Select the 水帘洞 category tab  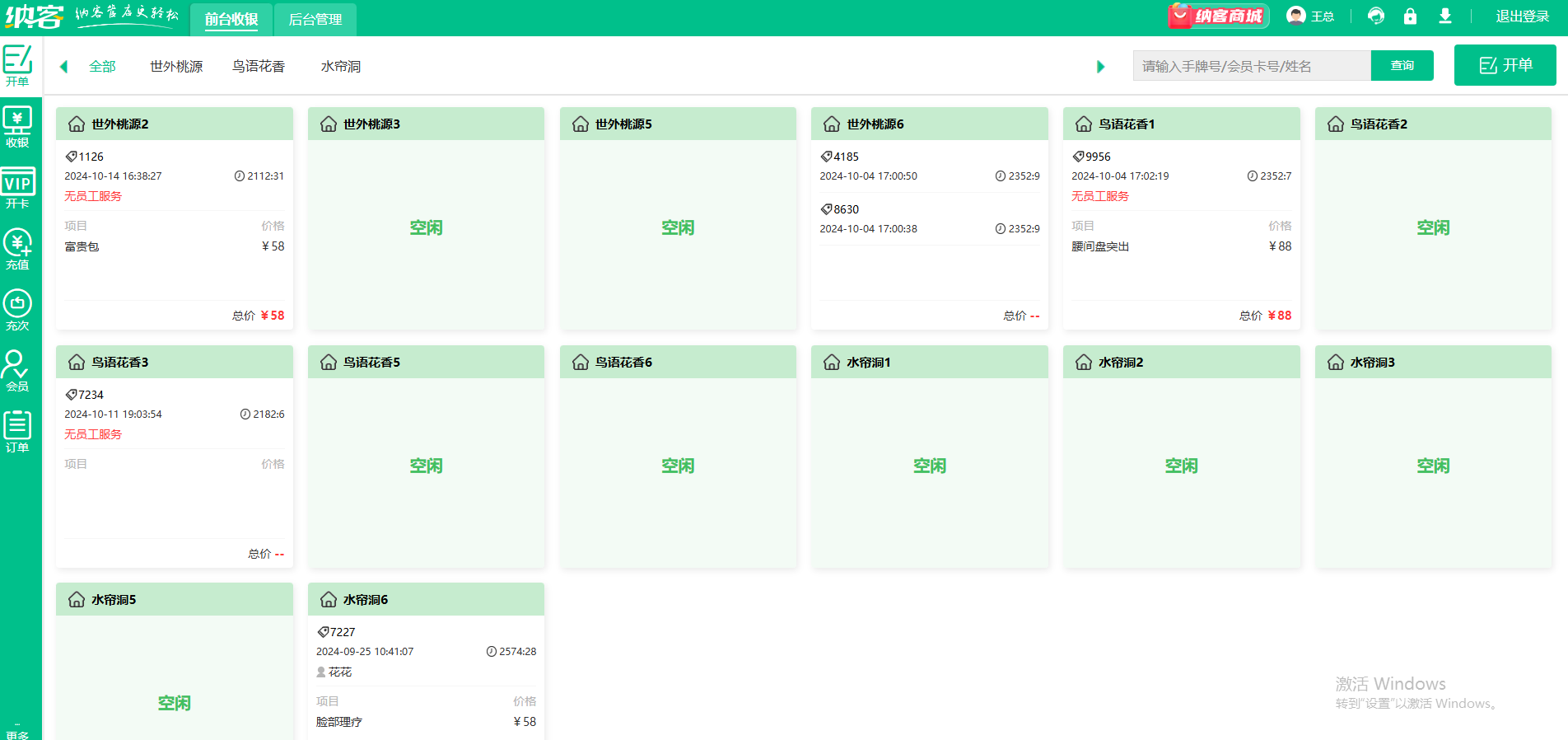(340, 66)
